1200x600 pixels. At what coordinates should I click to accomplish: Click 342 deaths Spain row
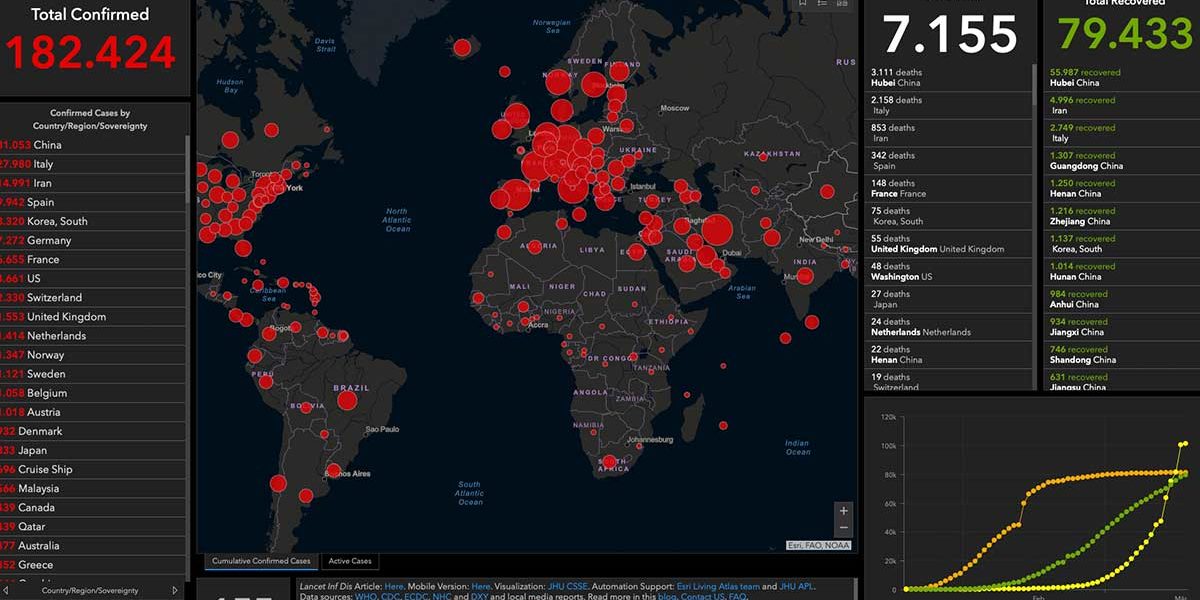tap(948, 160)
